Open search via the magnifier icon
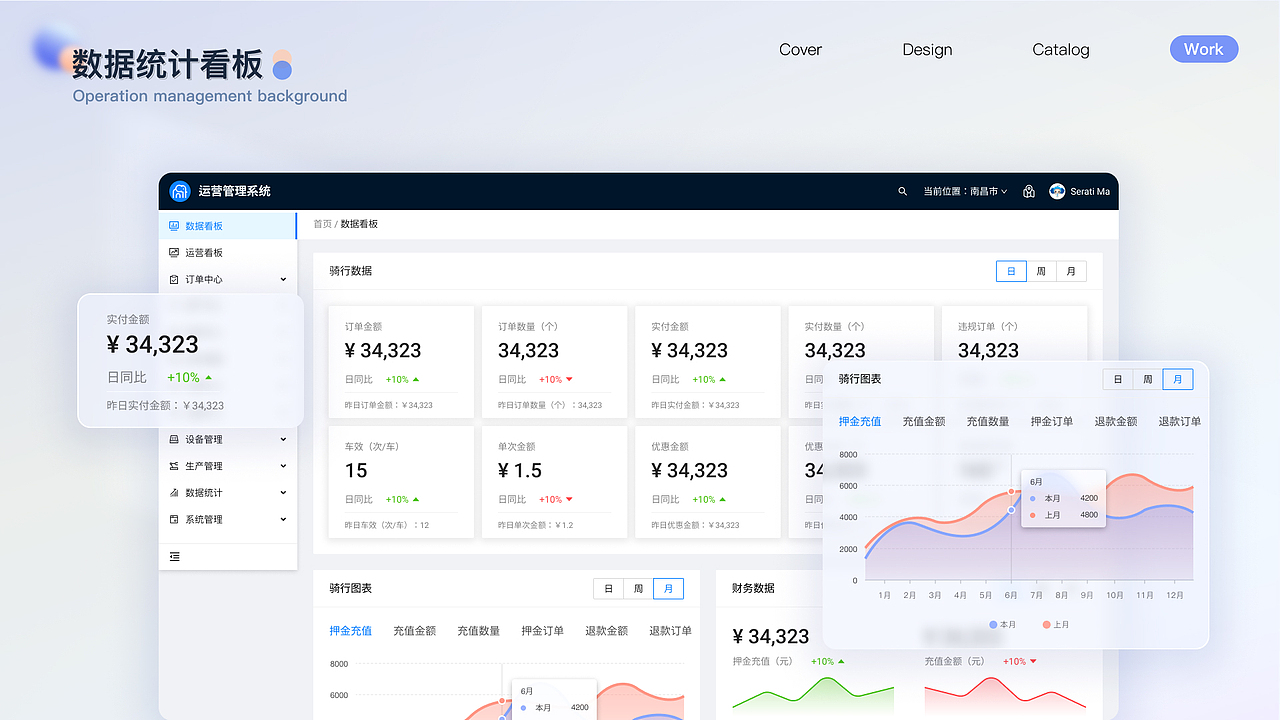 [903, 191]
